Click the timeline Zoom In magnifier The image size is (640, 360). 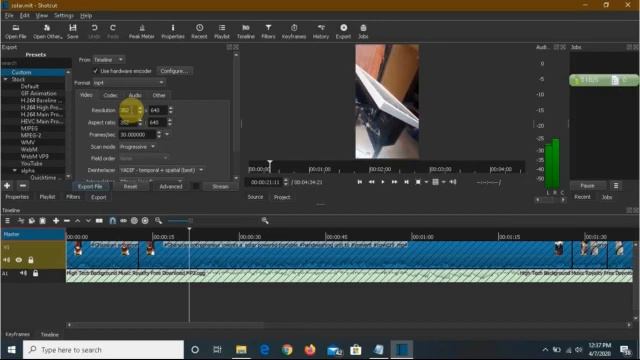(x=265, y=221)
